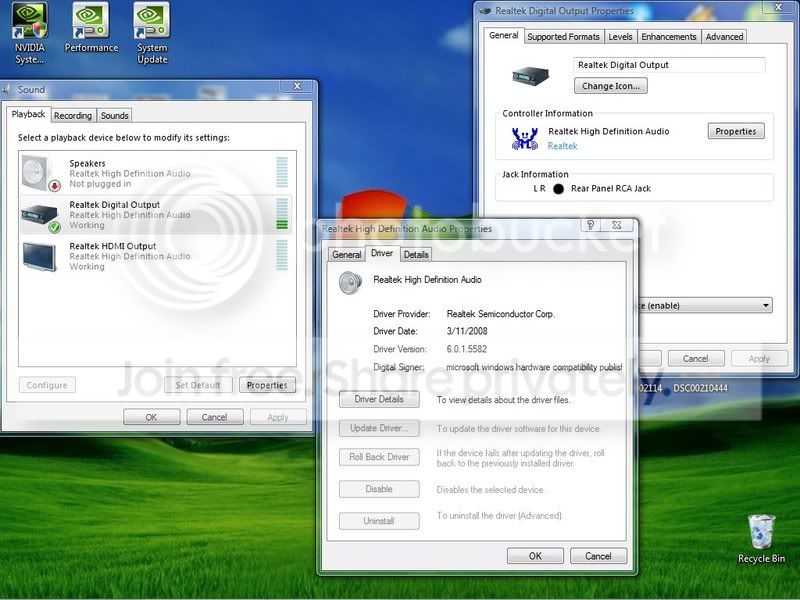
Task: Click the Rear Panel RCA Jack label
Action: pos(611,188)
